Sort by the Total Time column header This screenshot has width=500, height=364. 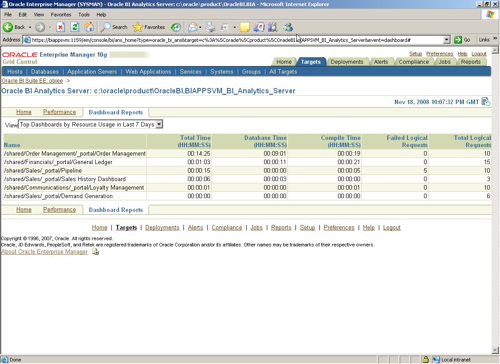(x=195, y=141)
